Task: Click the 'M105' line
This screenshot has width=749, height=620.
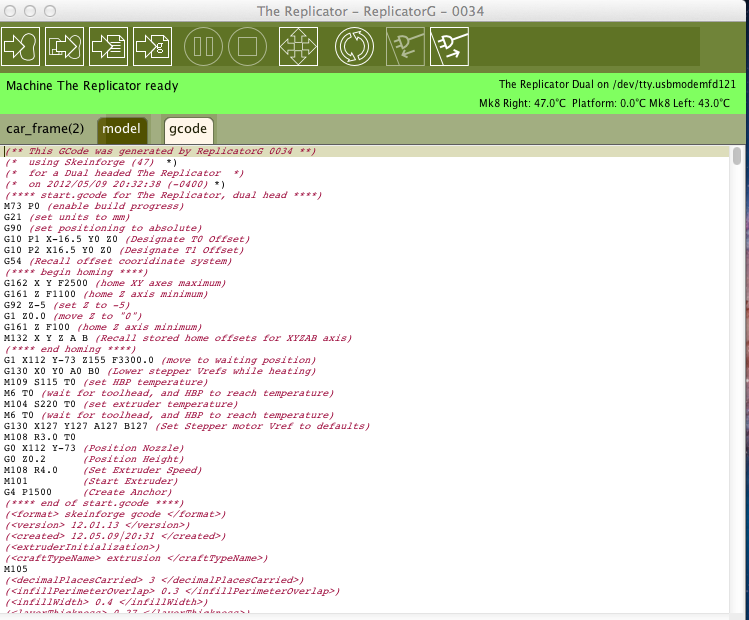Action: coord(16,568)
